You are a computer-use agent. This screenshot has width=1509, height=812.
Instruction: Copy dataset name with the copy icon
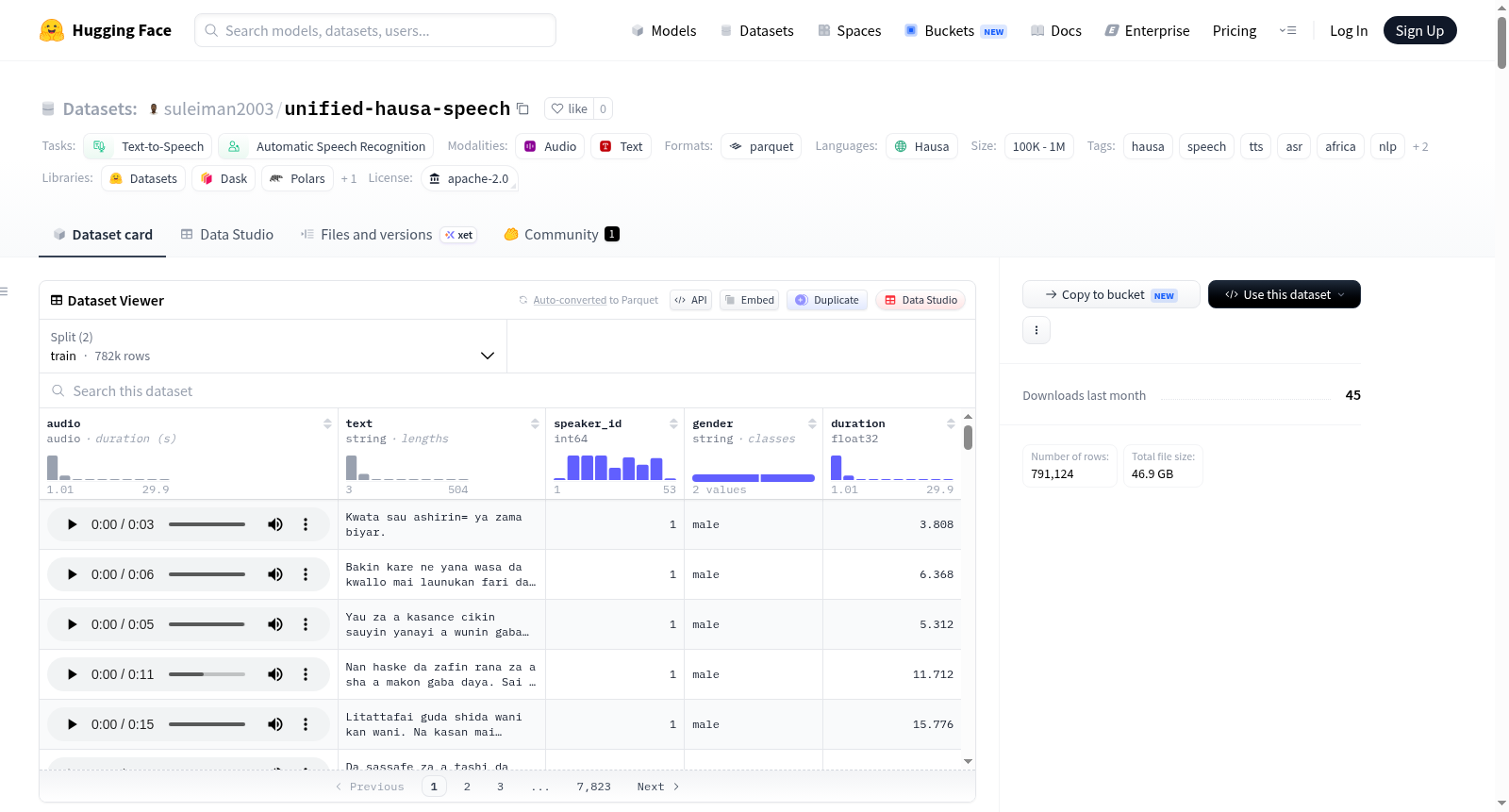pos(522,108)
